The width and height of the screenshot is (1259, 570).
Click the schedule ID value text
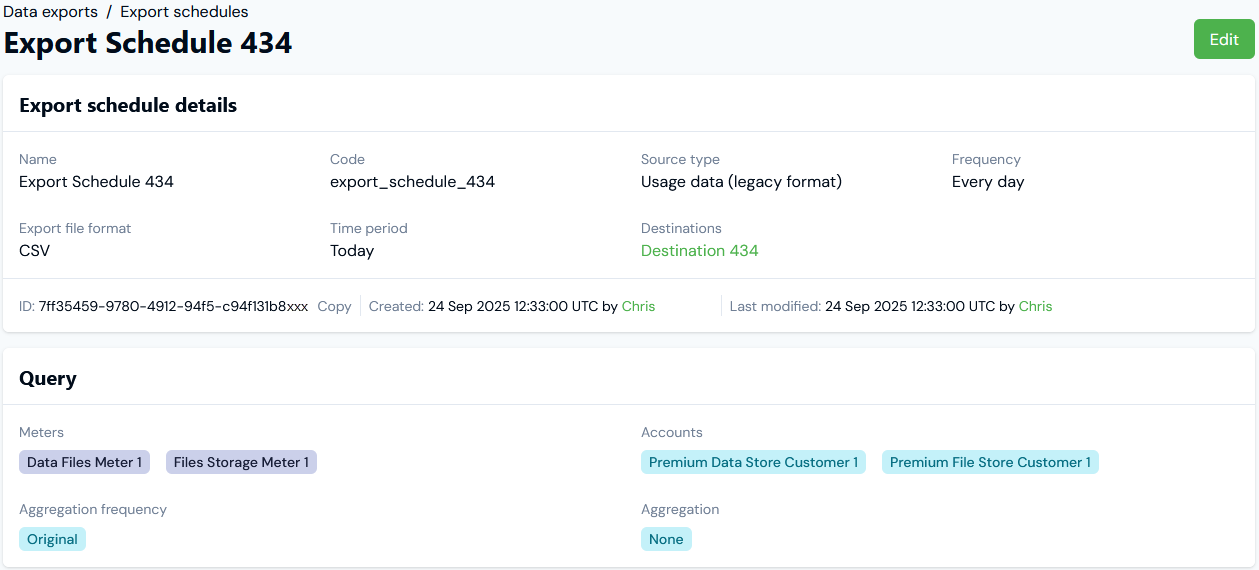(173, 307)
